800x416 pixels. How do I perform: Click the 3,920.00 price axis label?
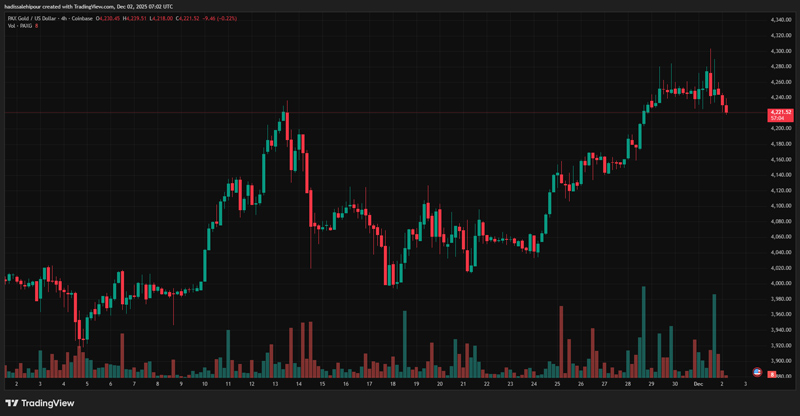pos(780,345)
